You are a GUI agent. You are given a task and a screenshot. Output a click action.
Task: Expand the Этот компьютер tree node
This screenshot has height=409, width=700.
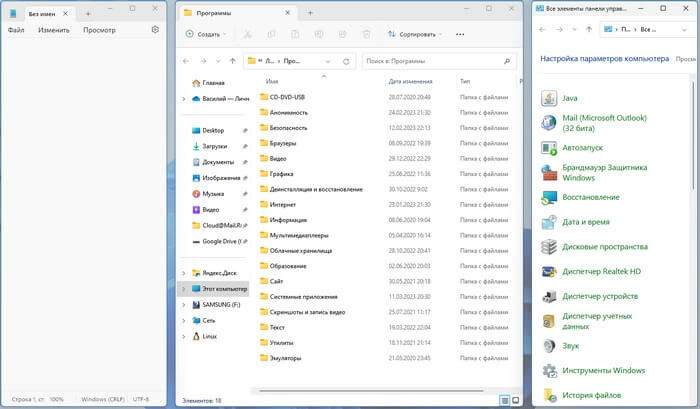pos(183,289)
